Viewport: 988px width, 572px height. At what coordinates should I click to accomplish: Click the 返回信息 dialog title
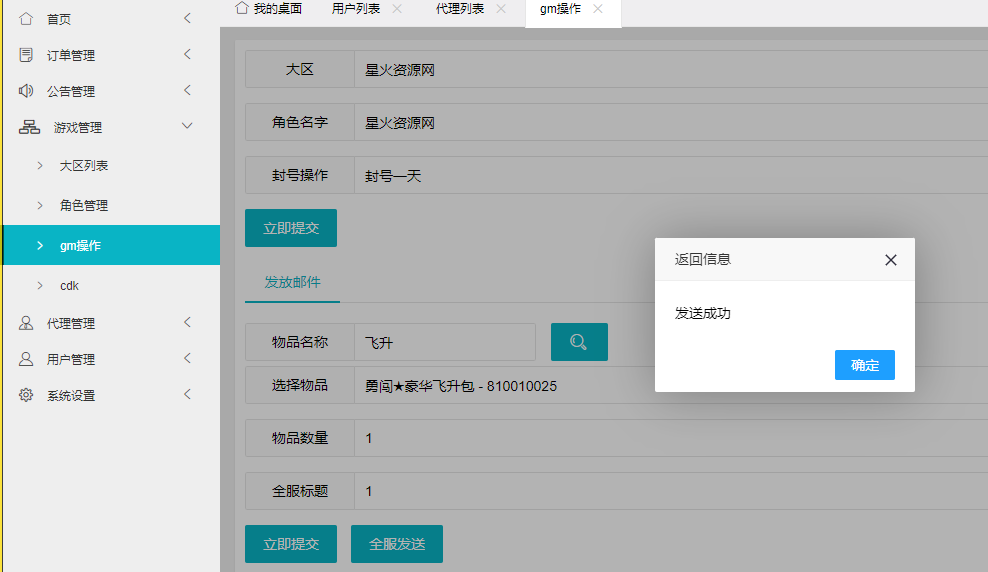point(703,260)
